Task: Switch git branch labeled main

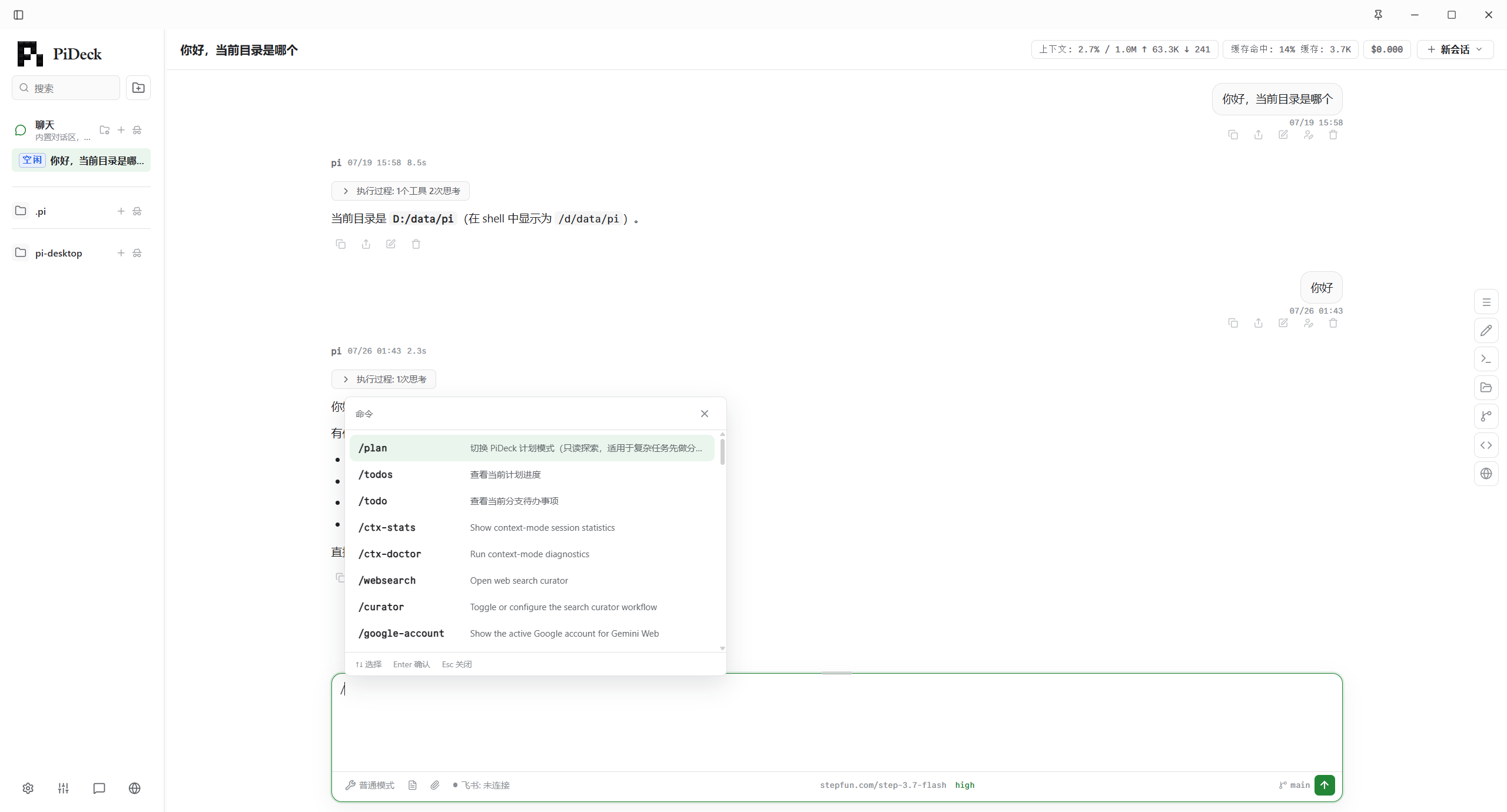Action: tap(1294, 786)
